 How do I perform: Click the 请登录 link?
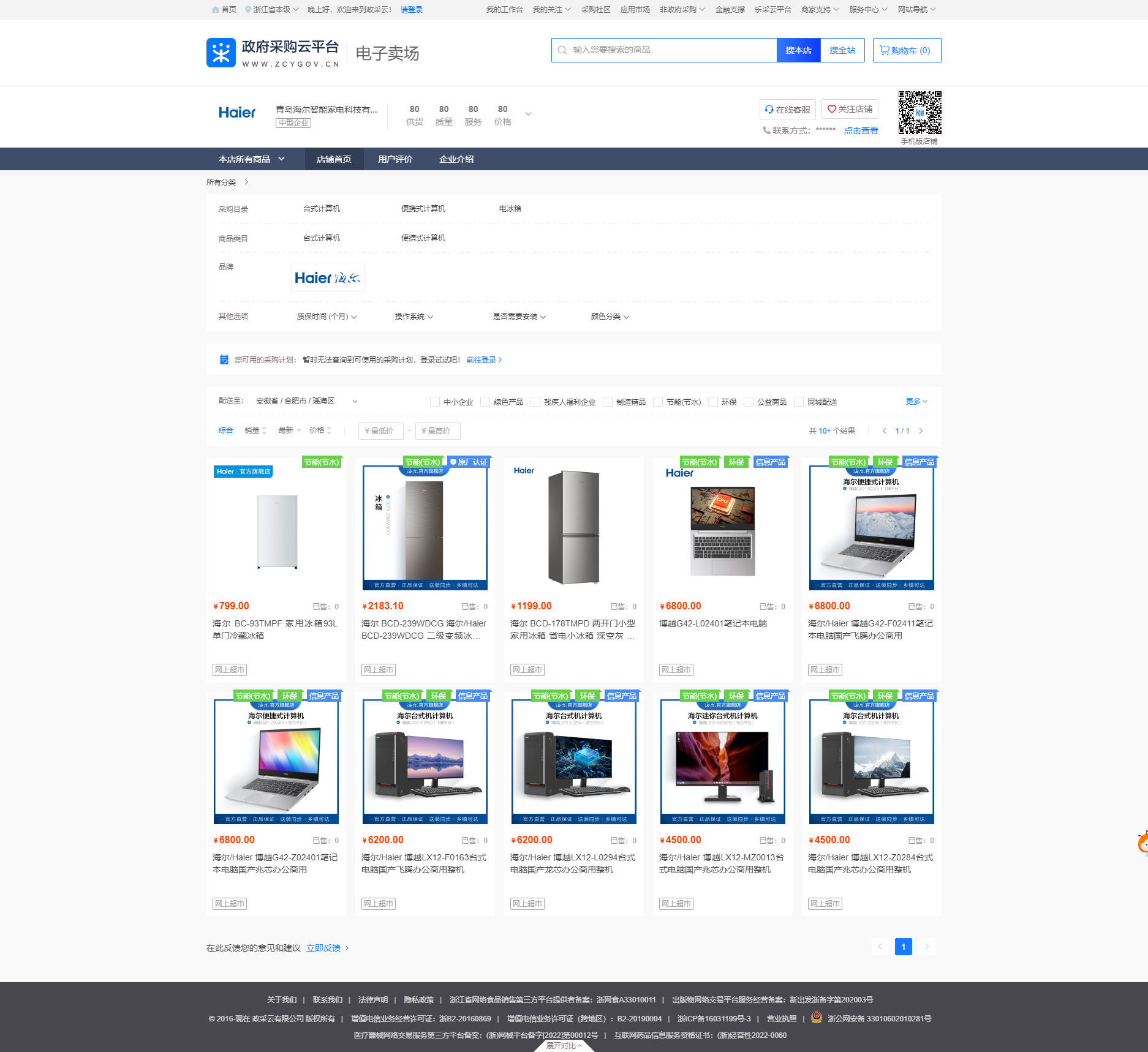[411, 9]
